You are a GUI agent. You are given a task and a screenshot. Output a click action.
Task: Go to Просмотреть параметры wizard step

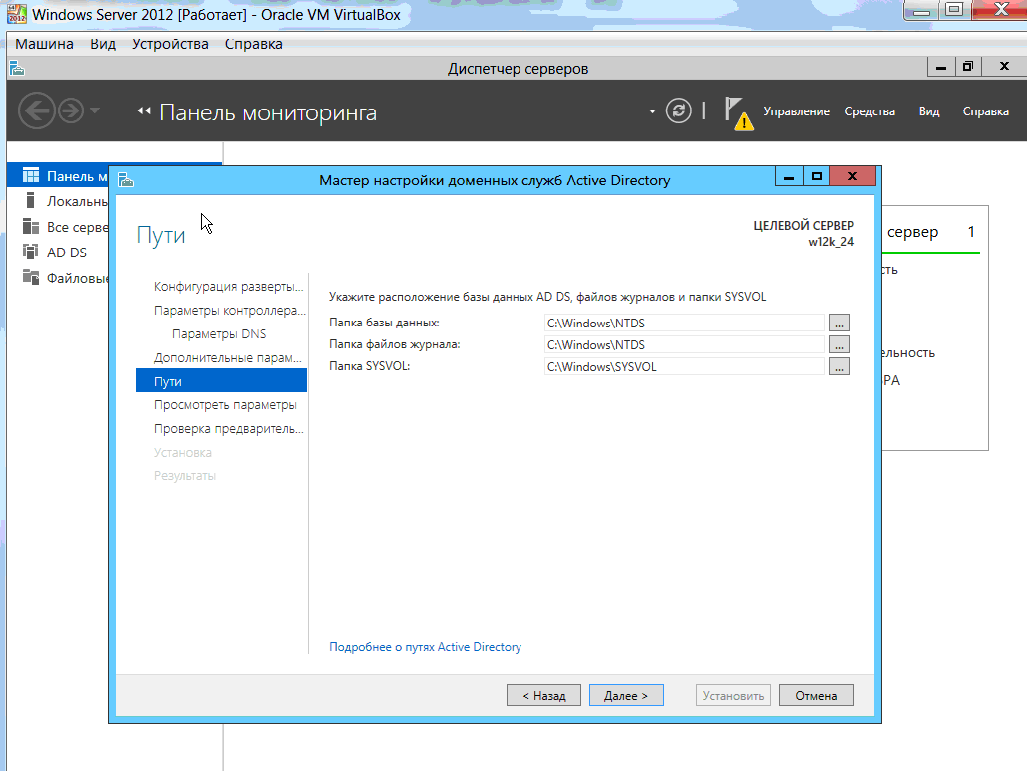[225, 405]
